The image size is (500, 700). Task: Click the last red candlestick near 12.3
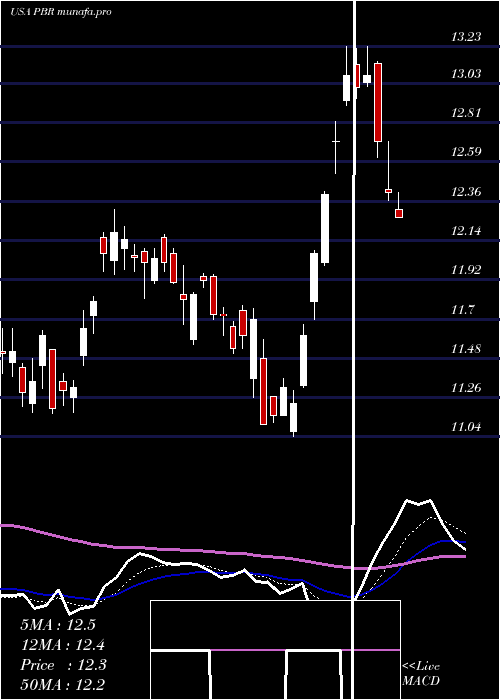point(399,213)
